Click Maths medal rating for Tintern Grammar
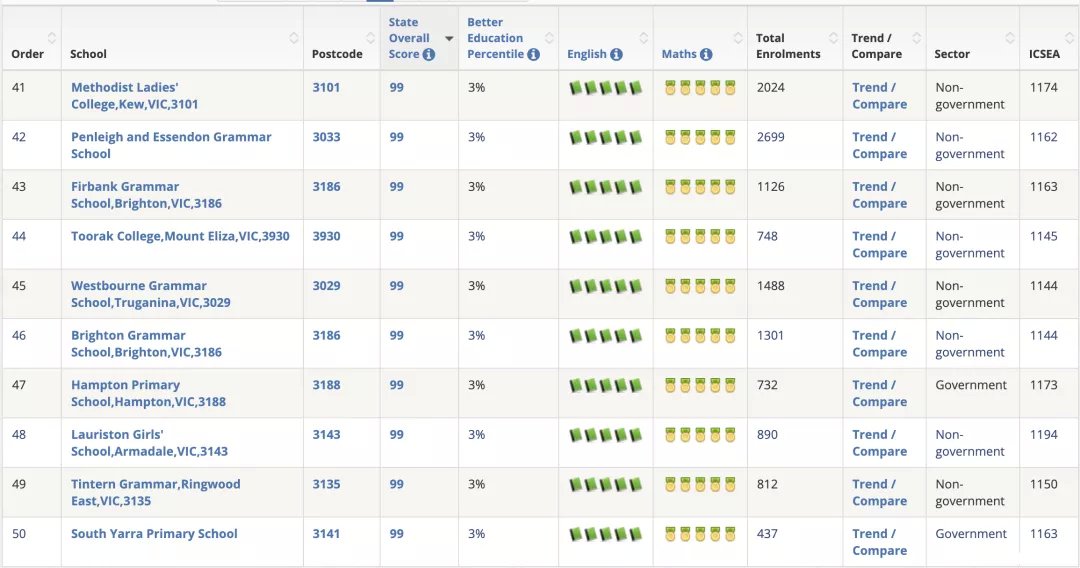This screenshot has width=1080, height=568. 700,485
